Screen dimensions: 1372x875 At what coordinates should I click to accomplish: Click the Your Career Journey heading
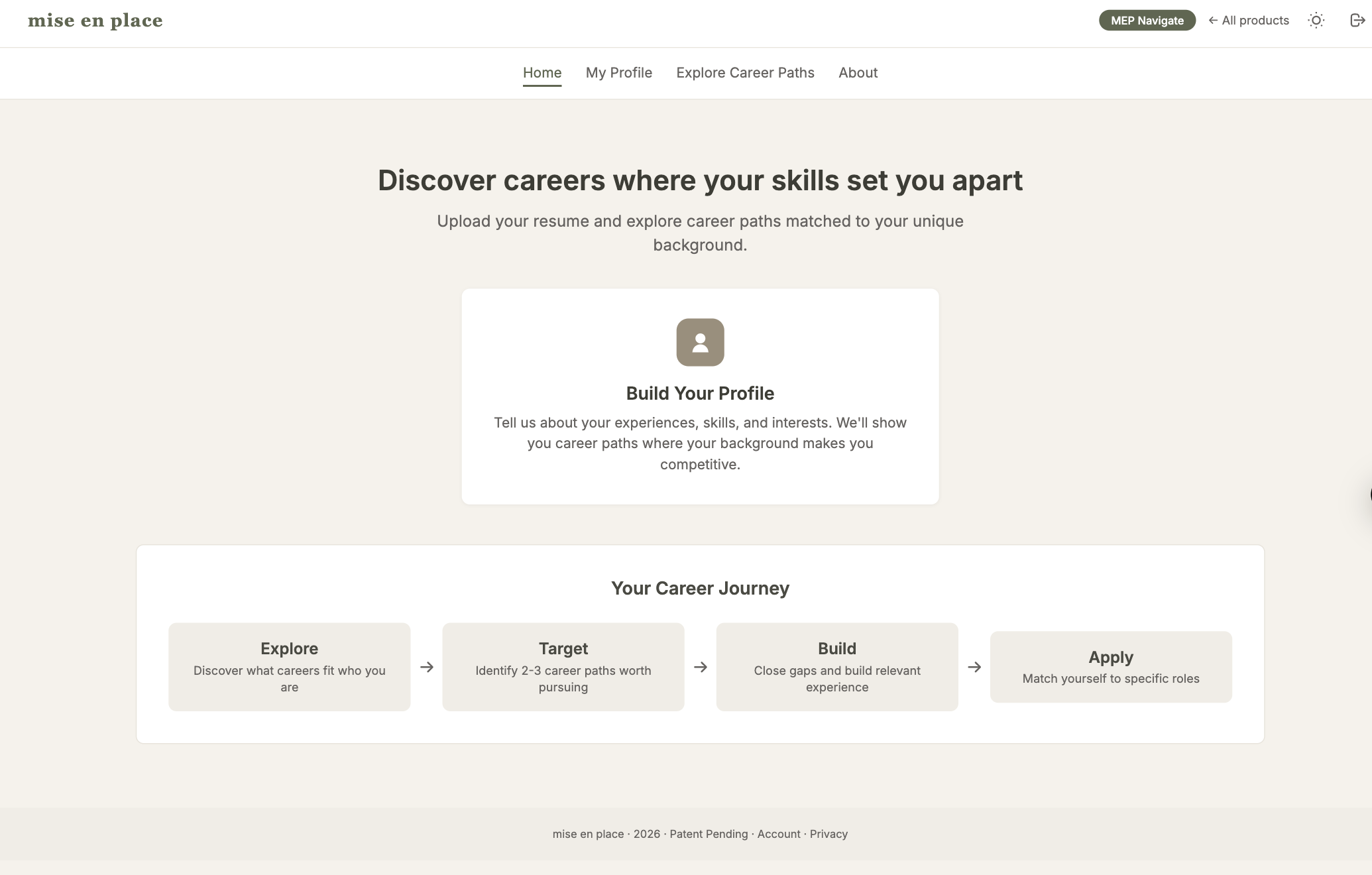pos(700,589)
